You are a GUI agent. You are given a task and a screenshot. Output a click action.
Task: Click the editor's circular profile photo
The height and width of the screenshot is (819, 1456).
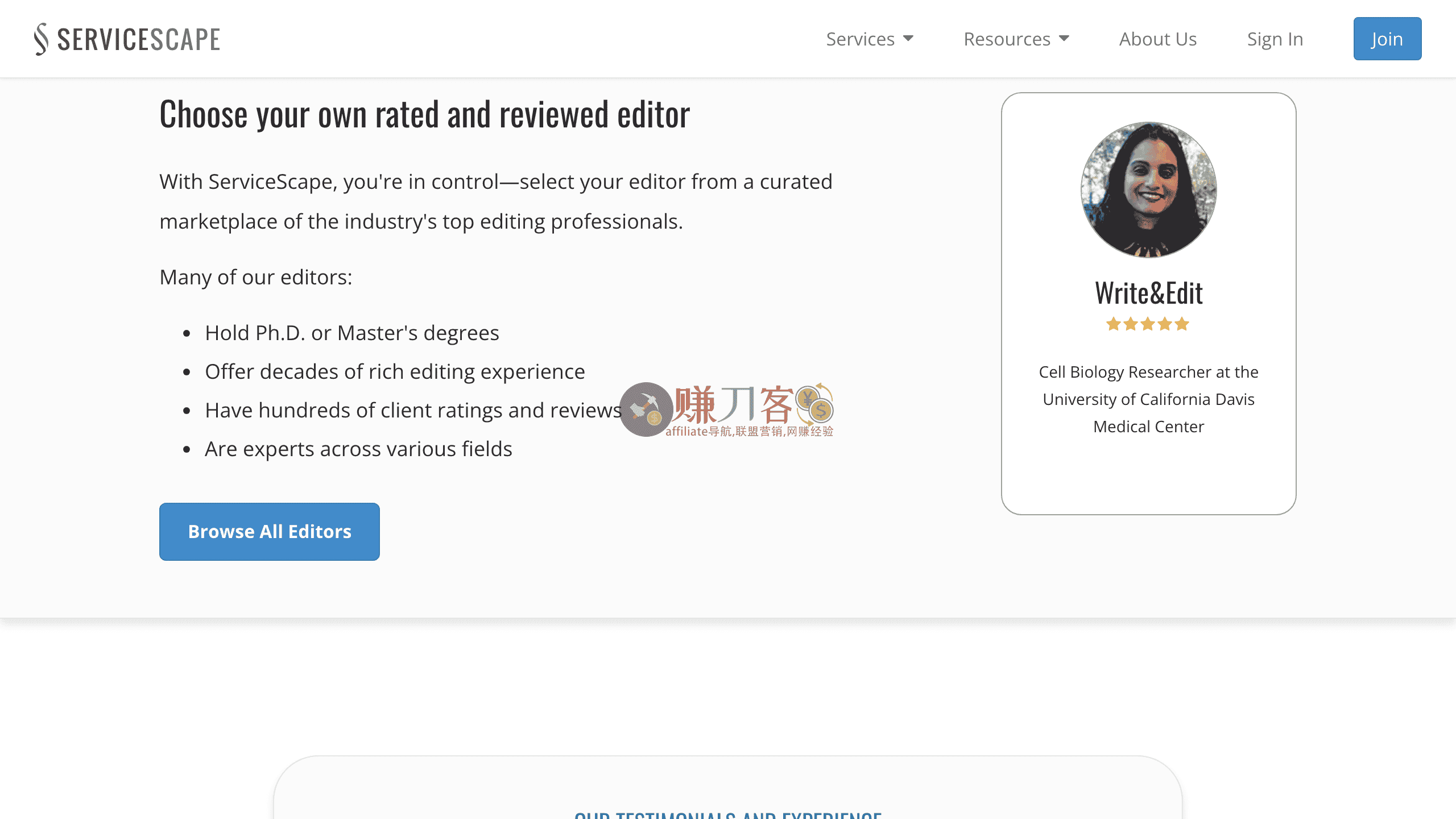click(1148, 189)
